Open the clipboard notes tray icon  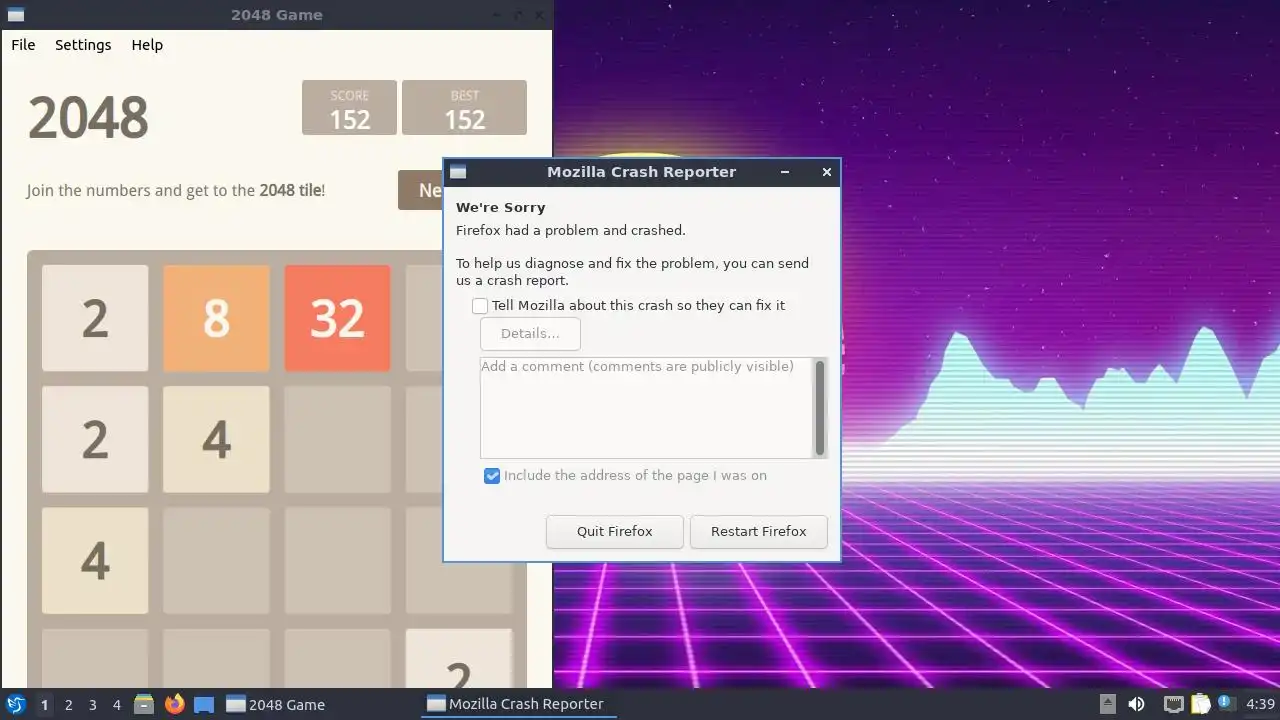coord(1201,705)
